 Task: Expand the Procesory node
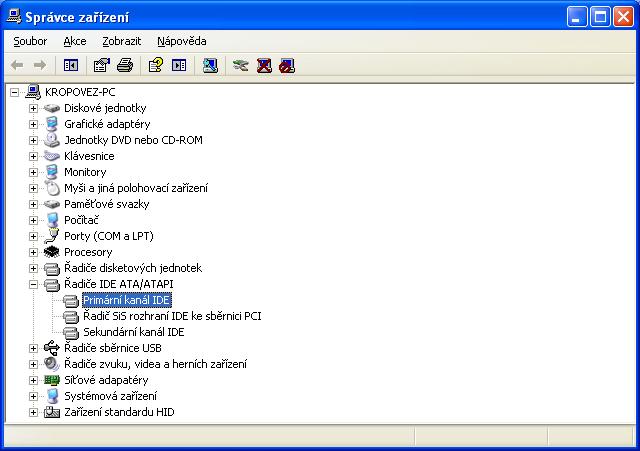click(x=33, y=252)
